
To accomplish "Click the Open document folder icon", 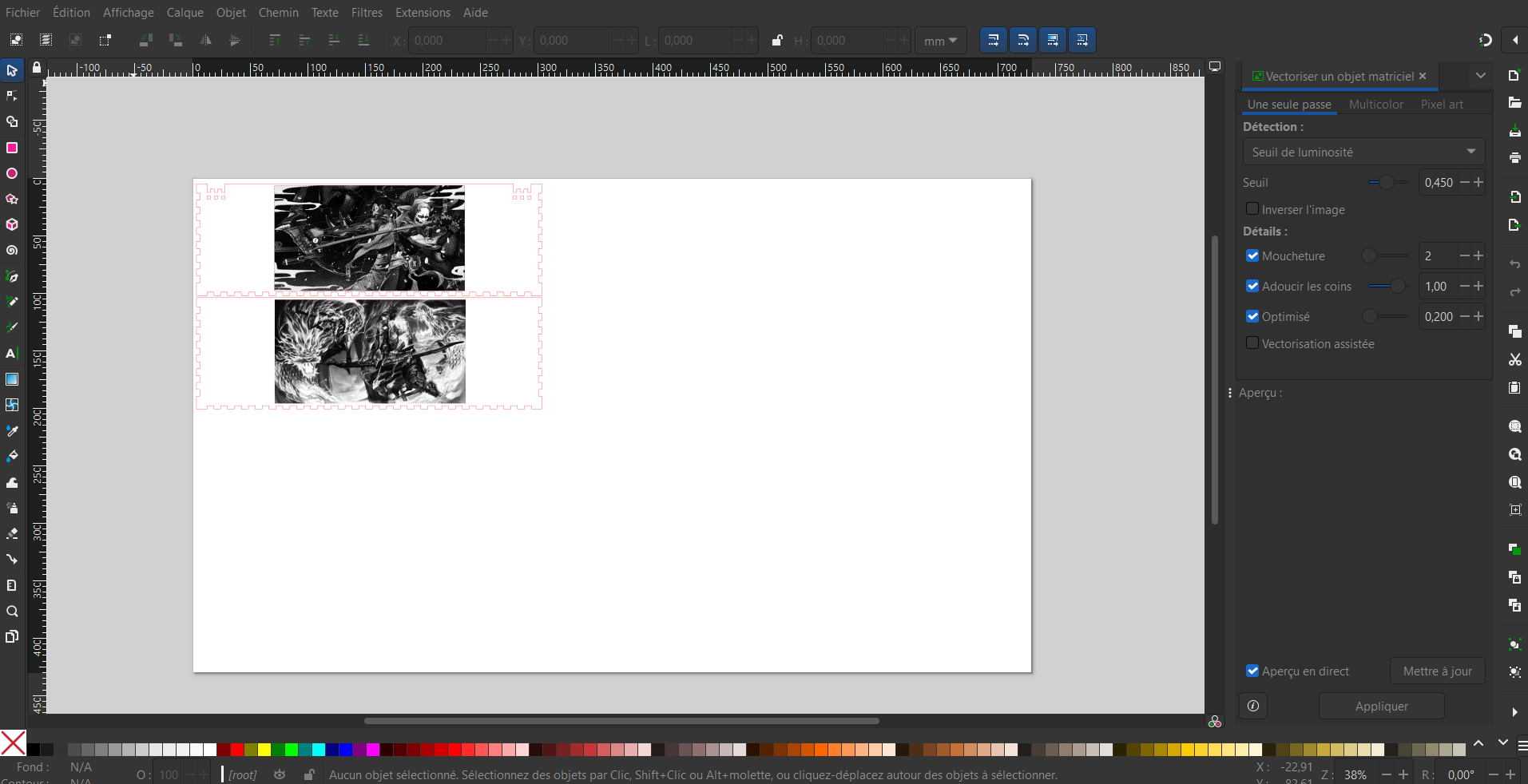I will (x=1514, y=103).
